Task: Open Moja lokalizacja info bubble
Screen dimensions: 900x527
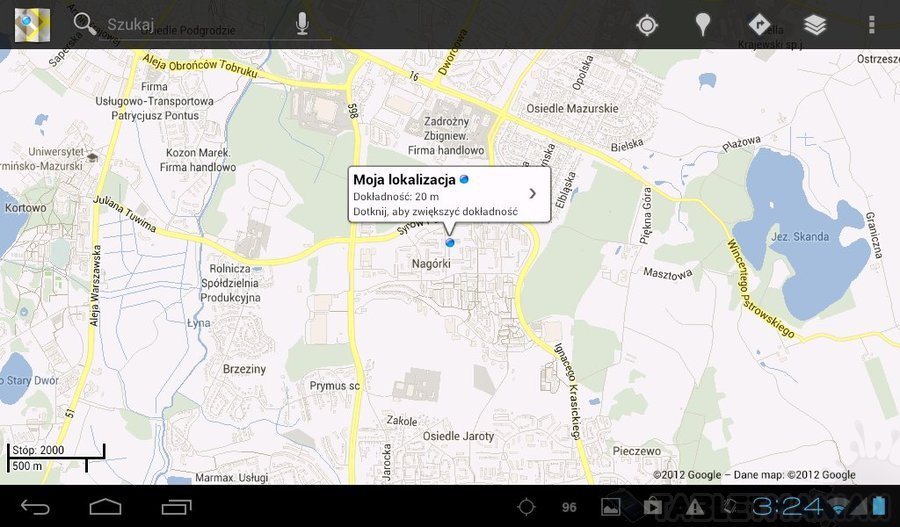Action: 449,195
